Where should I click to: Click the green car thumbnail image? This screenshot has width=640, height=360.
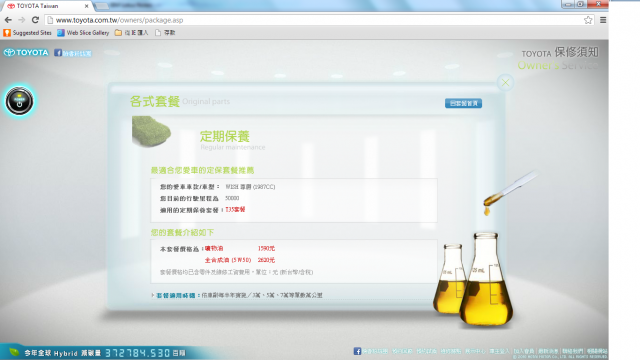(x=151, y=131)
